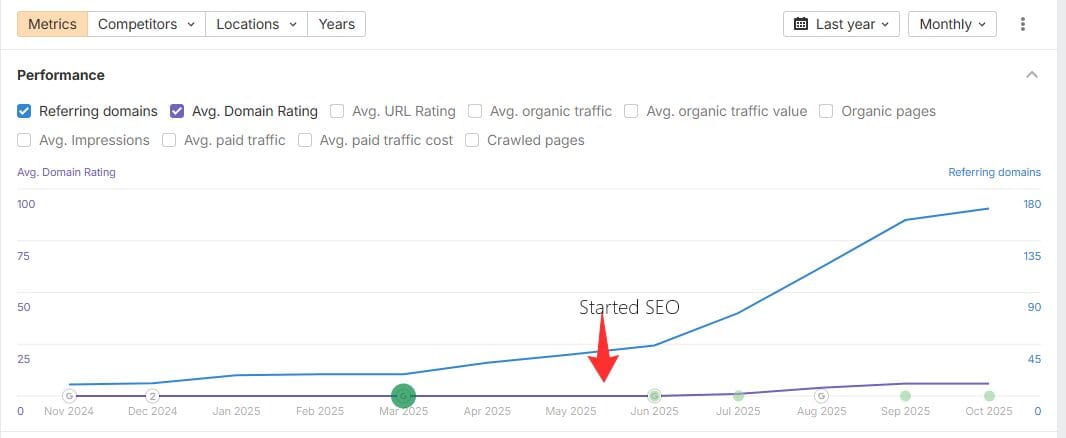Click the green Google marker at Jun 2025
This screenshot has width=1066, height=438.
(x=654, y=396)
